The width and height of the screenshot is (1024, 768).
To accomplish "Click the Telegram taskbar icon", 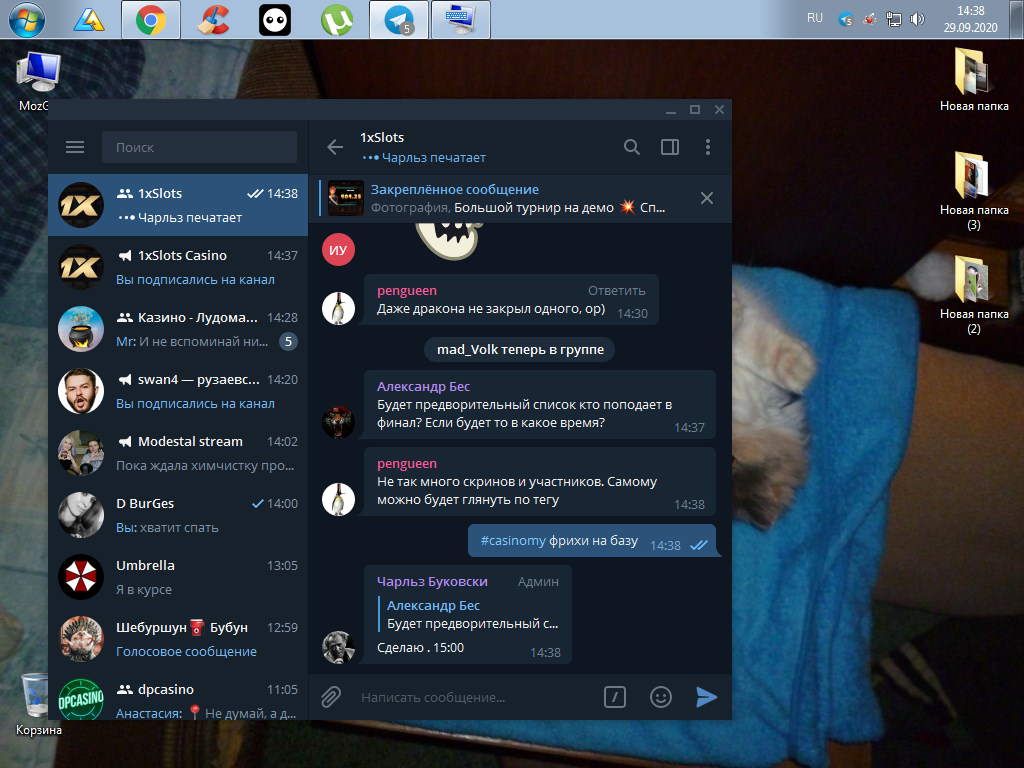I will 399,20.
